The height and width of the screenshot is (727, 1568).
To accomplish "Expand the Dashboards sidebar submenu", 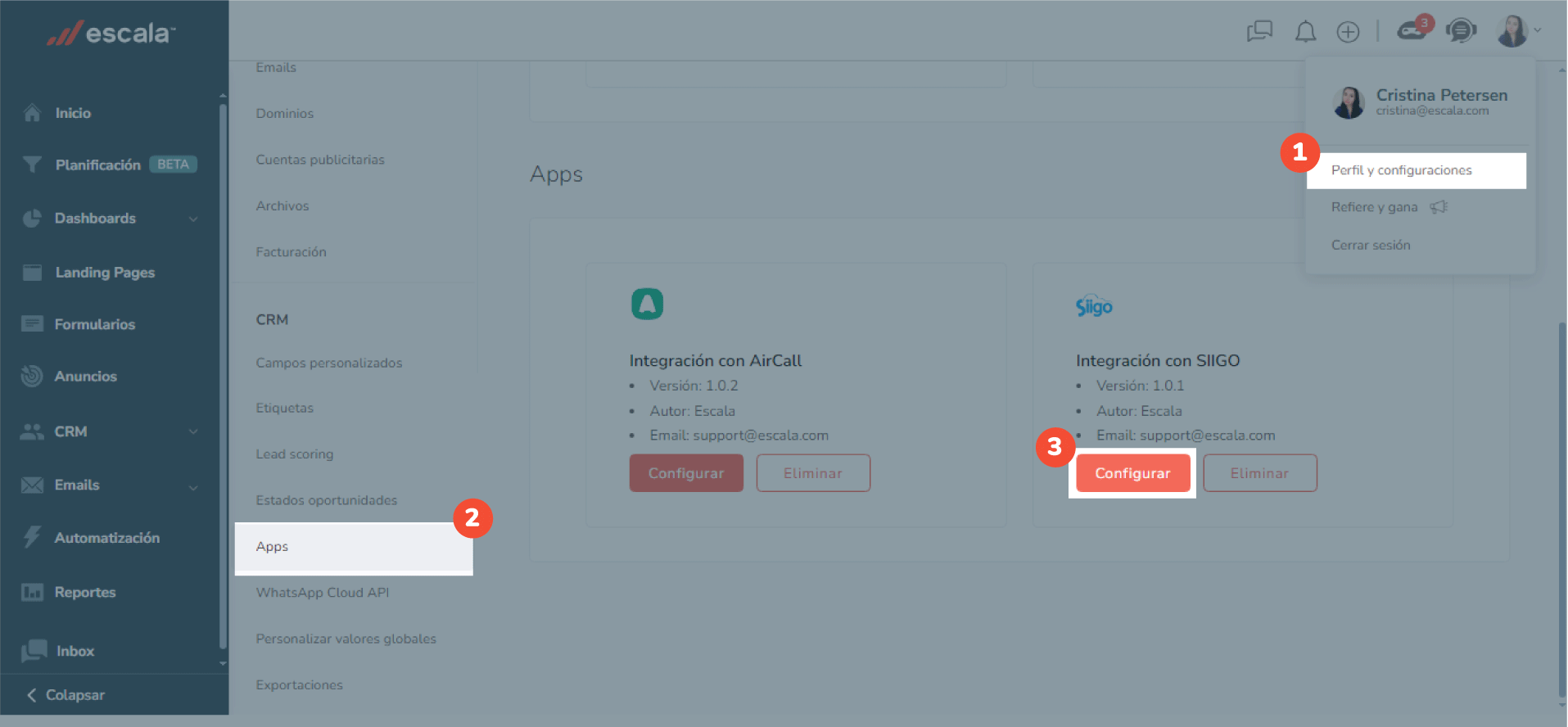I will click(x=193, y=219).
